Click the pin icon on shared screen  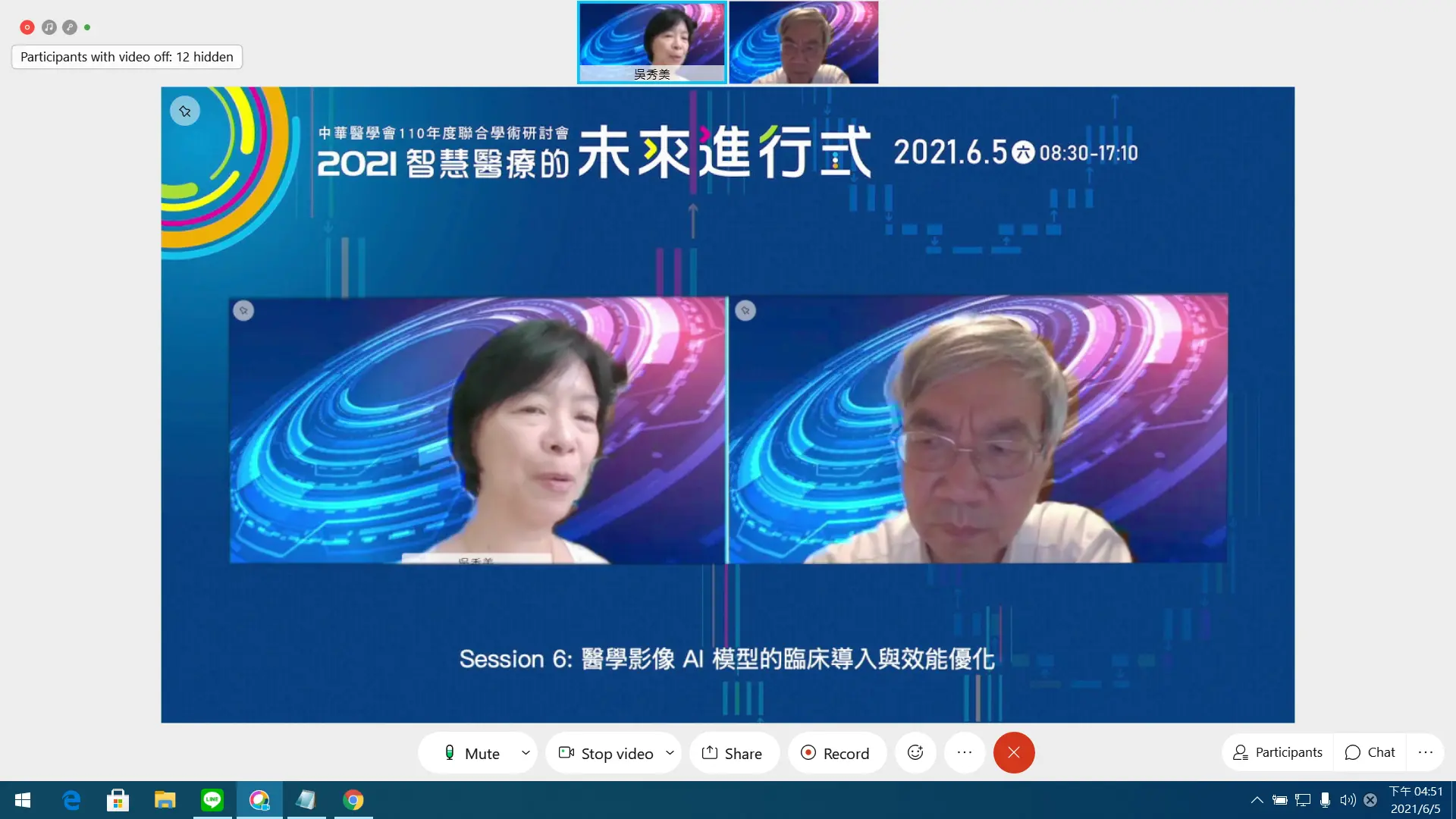(185, 111)
